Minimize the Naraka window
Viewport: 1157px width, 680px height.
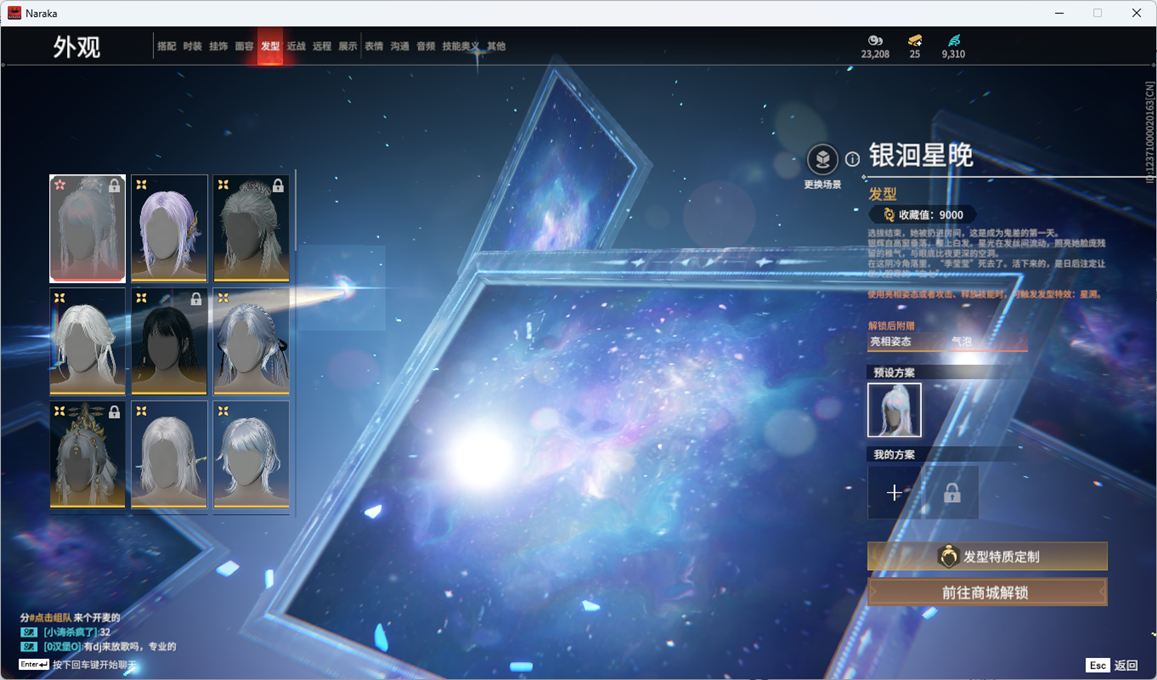(x=1060, y=13)
